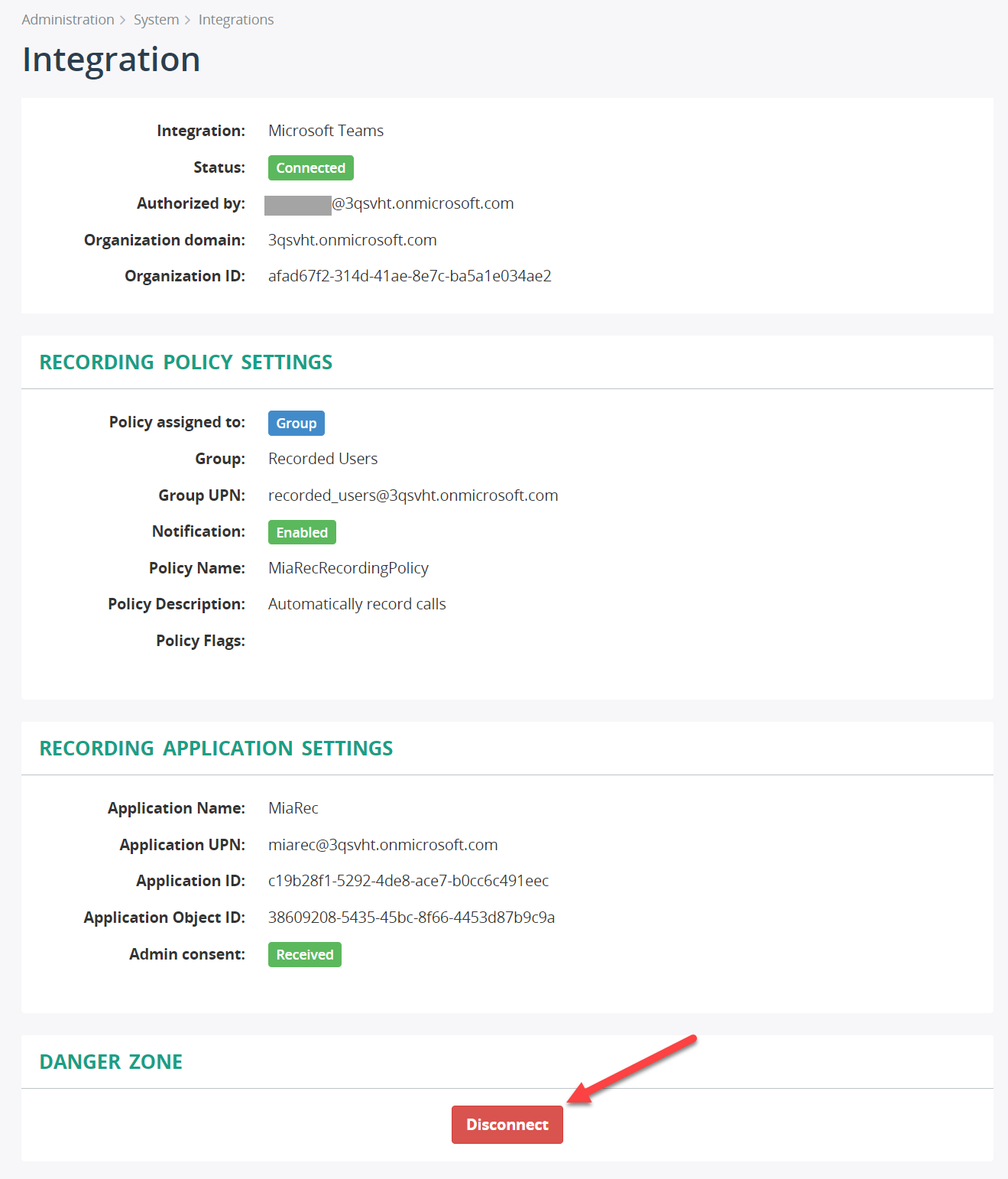
Task: Click the 'Group UPN:' label
Action: tap(202, 495)
